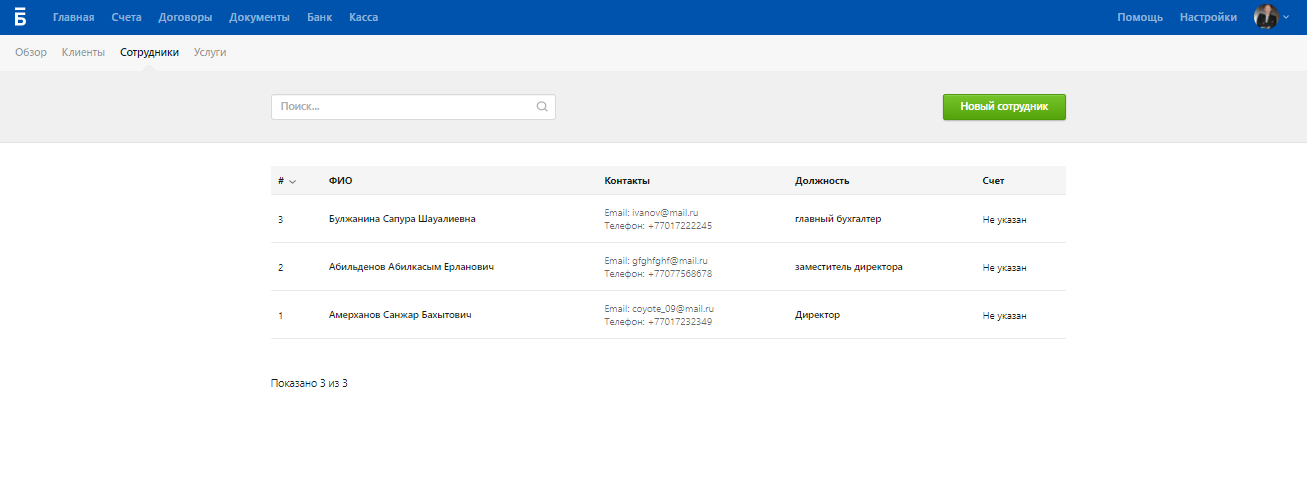Switch to the Услуги tab
The image size is (1307, 503).
click(210, 52)
